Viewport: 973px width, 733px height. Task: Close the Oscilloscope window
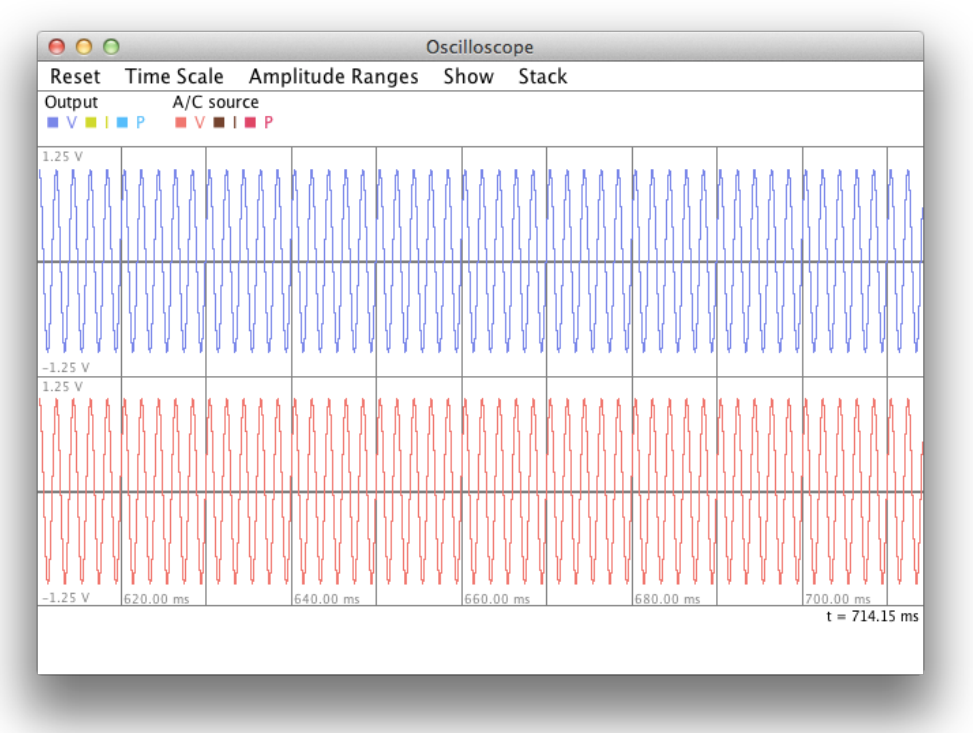click(56, 47)
